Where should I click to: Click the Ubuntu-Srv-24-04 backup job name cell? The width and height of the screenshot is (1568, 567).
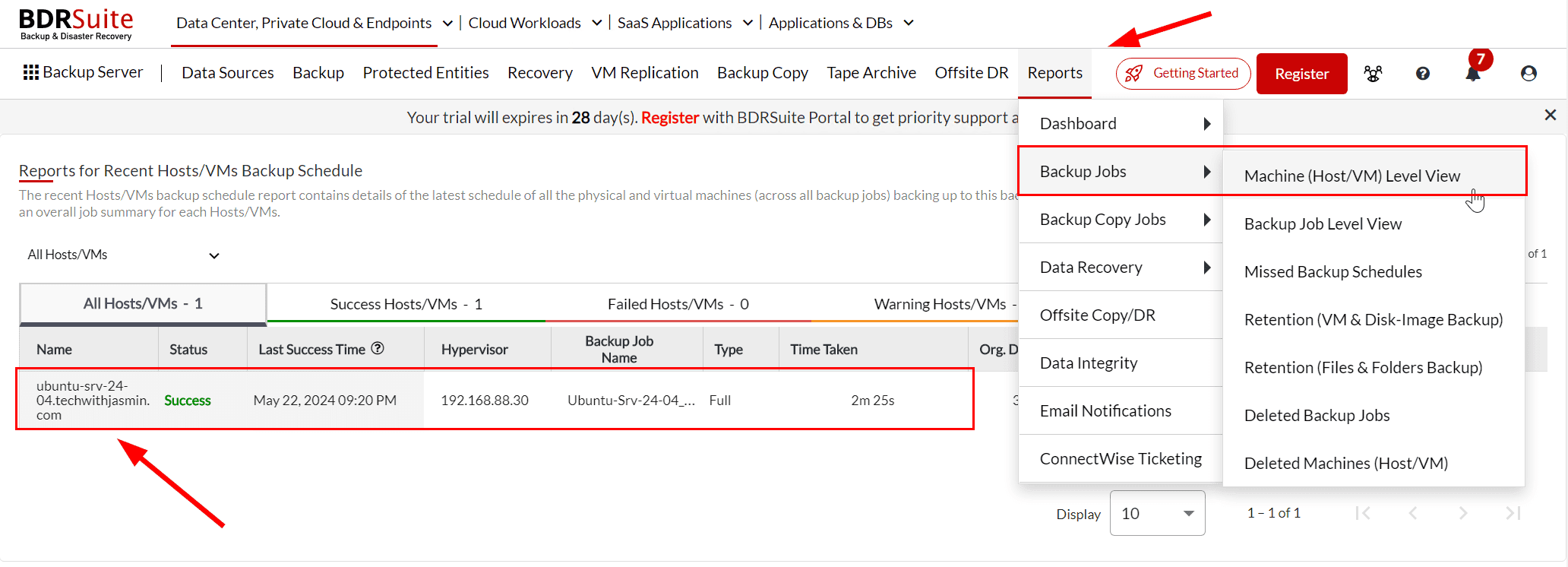coord(631,401)
